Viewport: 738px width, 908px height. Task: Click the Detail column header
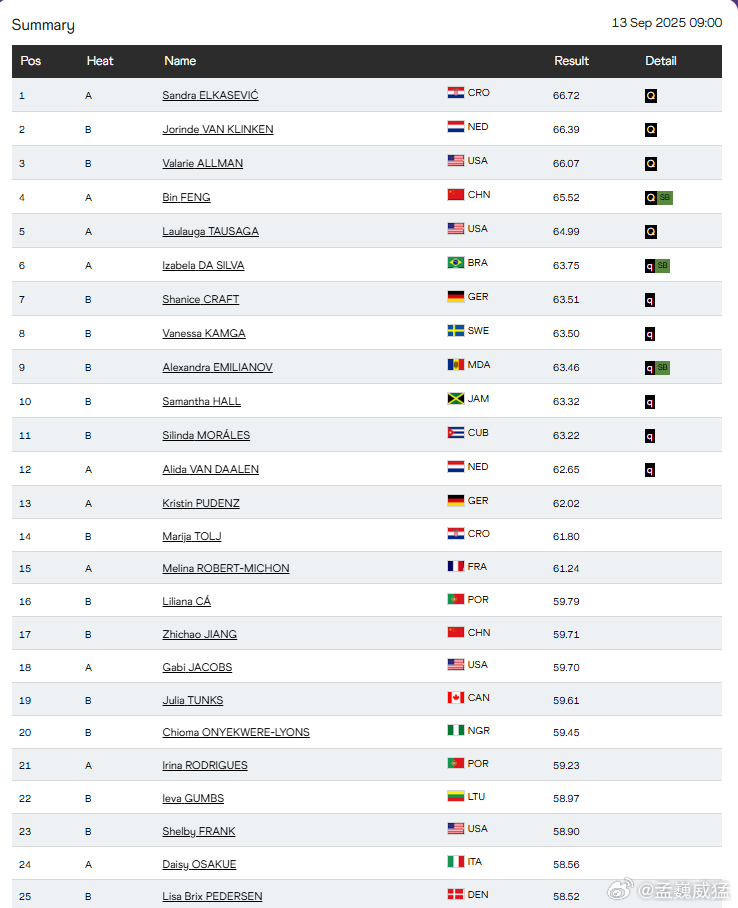[661, 61]
